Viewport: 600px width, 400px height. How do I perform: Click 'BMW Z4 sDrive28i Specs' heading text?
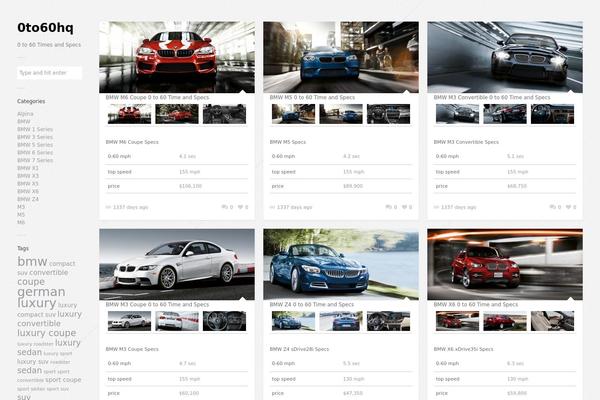[x=299, y=349]
